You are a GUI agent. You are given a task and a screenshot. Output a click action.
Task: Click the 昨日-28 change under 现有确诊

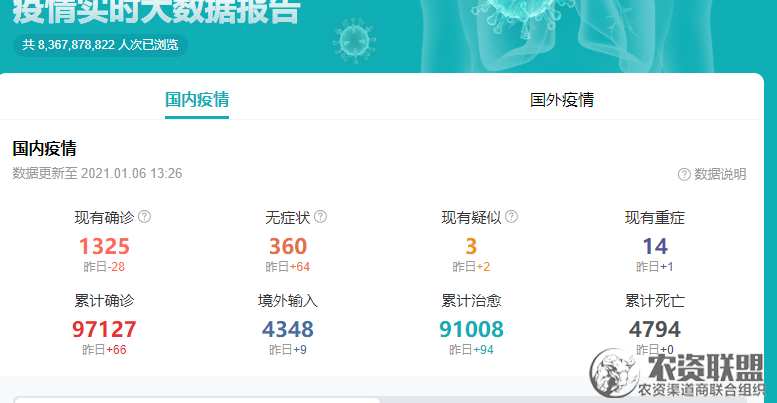(x=104, y=267)
